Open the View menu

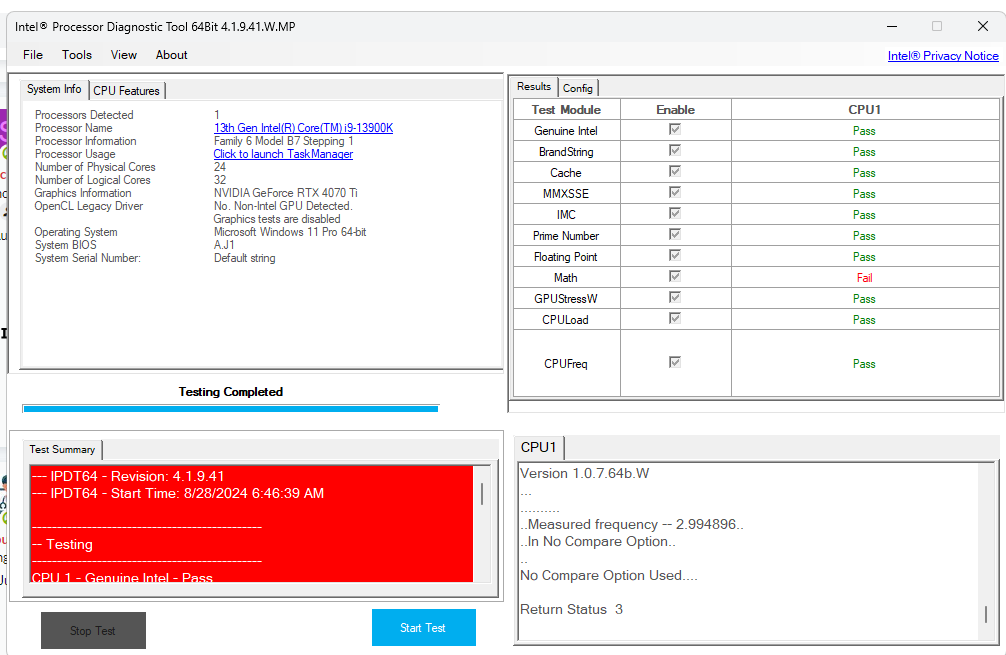123,55
